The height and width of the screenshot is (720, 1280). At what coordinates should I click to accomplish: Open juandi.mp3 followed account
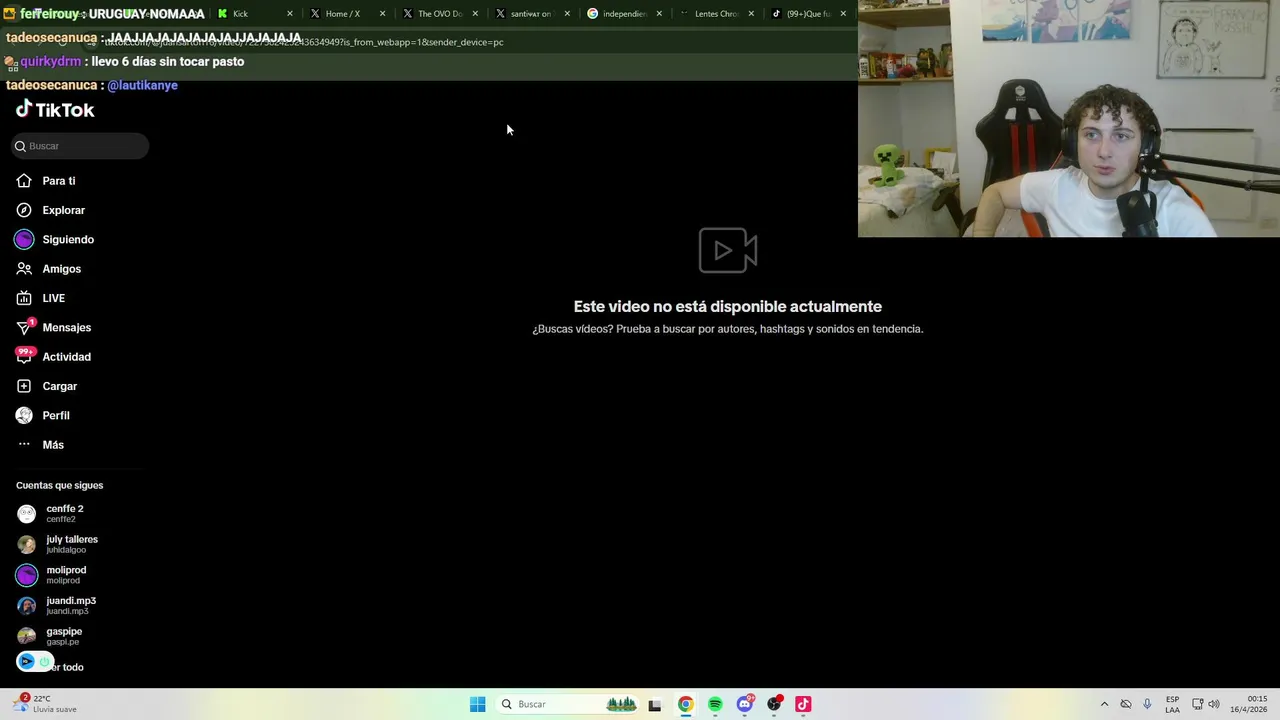coord(57,605)
